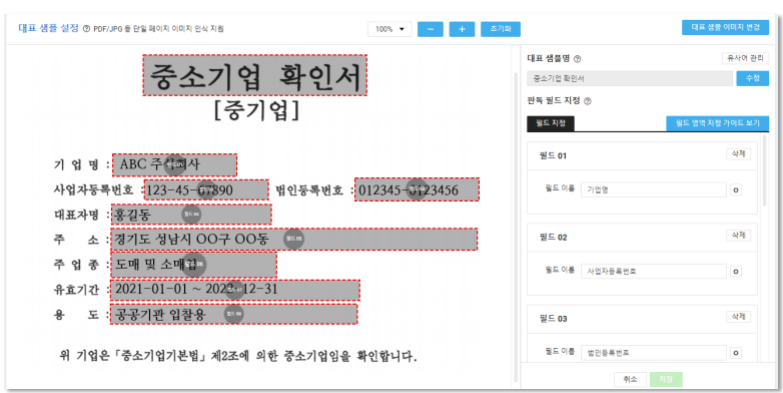This screenshot has height=393, width=783.
Task: Click the 기업명 field name input
Action: click(x=654, y=190)
